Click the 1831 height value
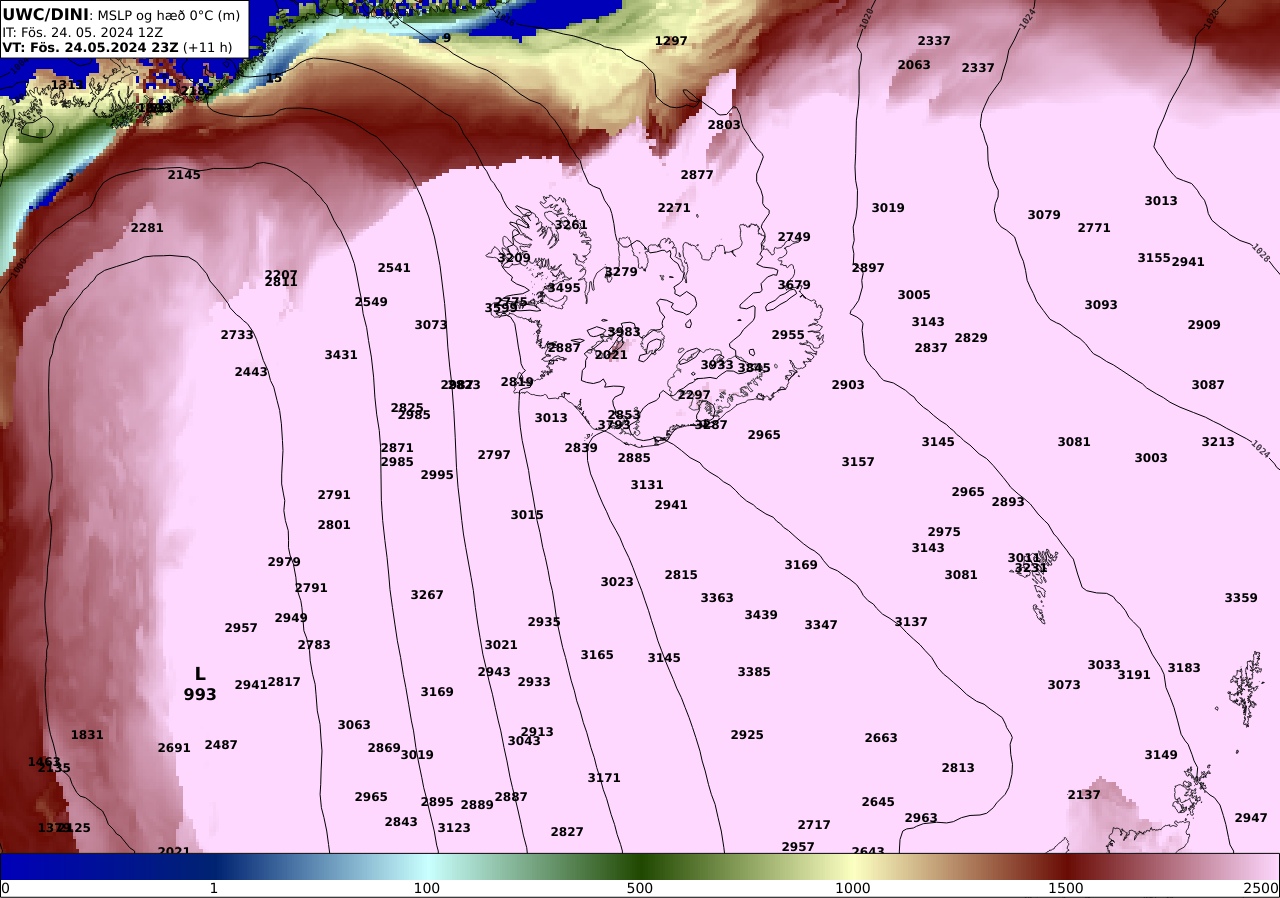Viewport: 1280px width, 898px height. pyautogui.click(x=87, y=735)
